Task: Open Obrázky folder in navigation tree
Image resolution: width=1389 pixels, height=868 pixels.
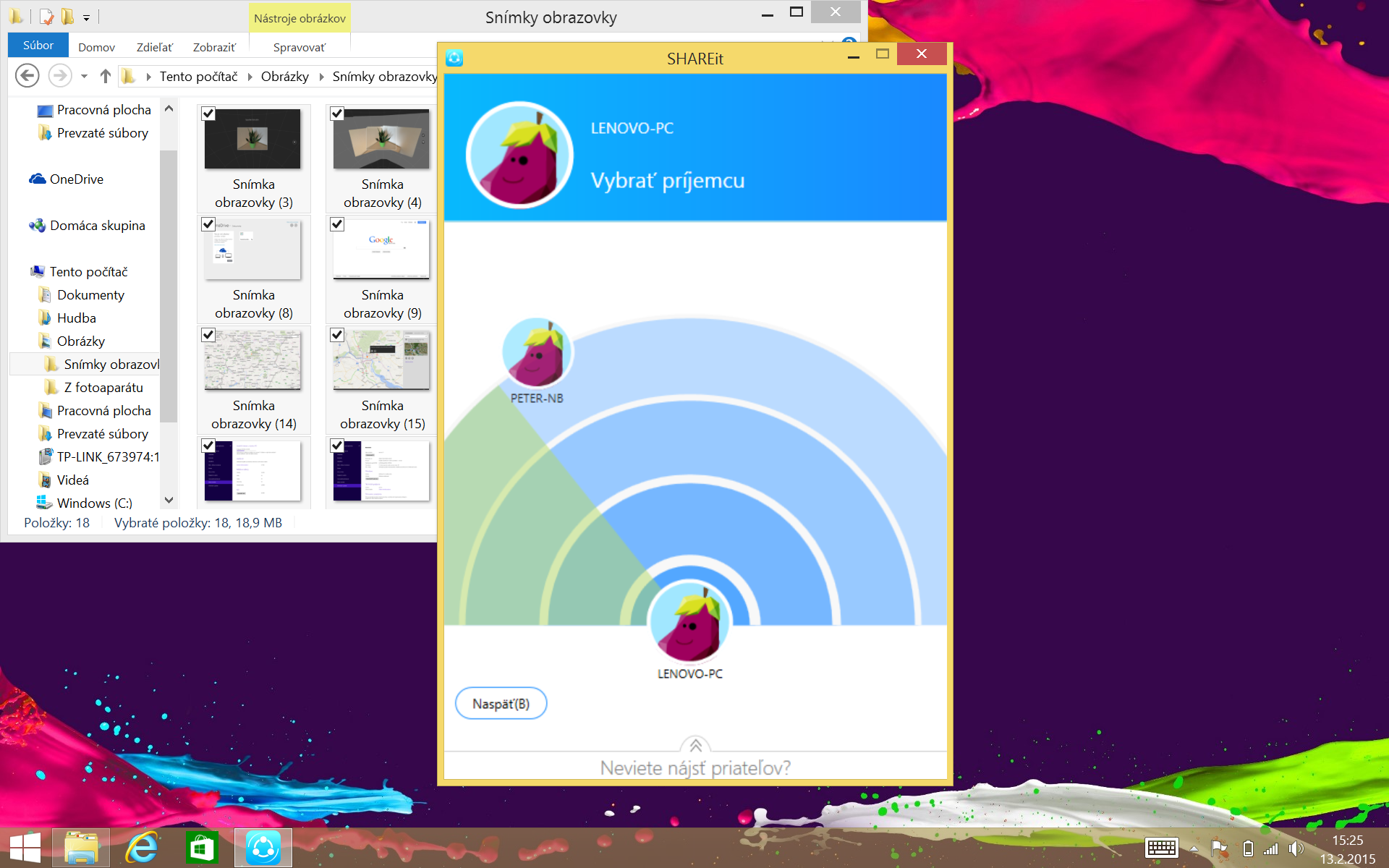Action: click(72, 341)
